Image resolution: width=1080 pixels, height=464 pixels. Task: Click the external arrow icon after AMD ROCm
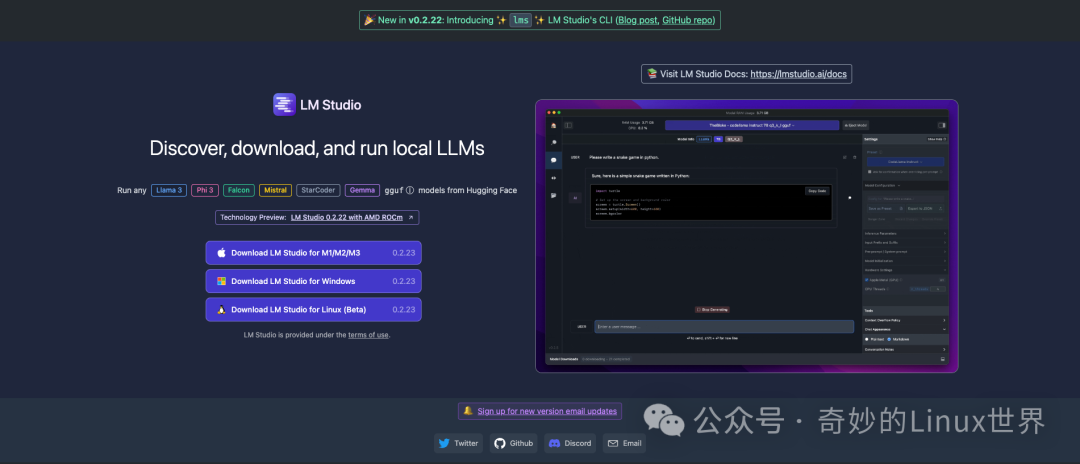[x=411, y=218]
